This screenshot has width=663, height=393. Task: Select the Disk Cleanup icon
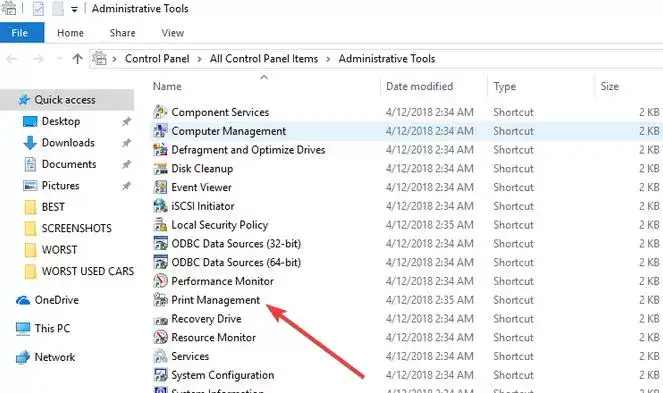tap(160, 168)
